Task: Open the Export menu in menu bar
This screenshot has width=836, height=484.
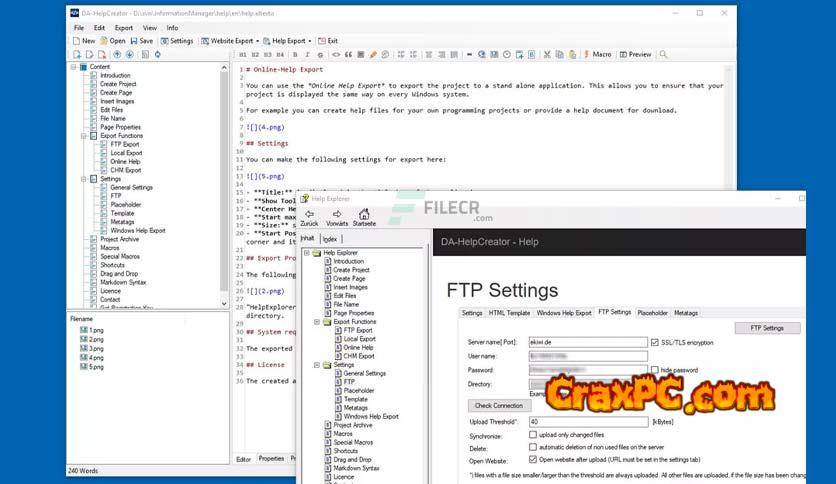Action: point(123,28)
